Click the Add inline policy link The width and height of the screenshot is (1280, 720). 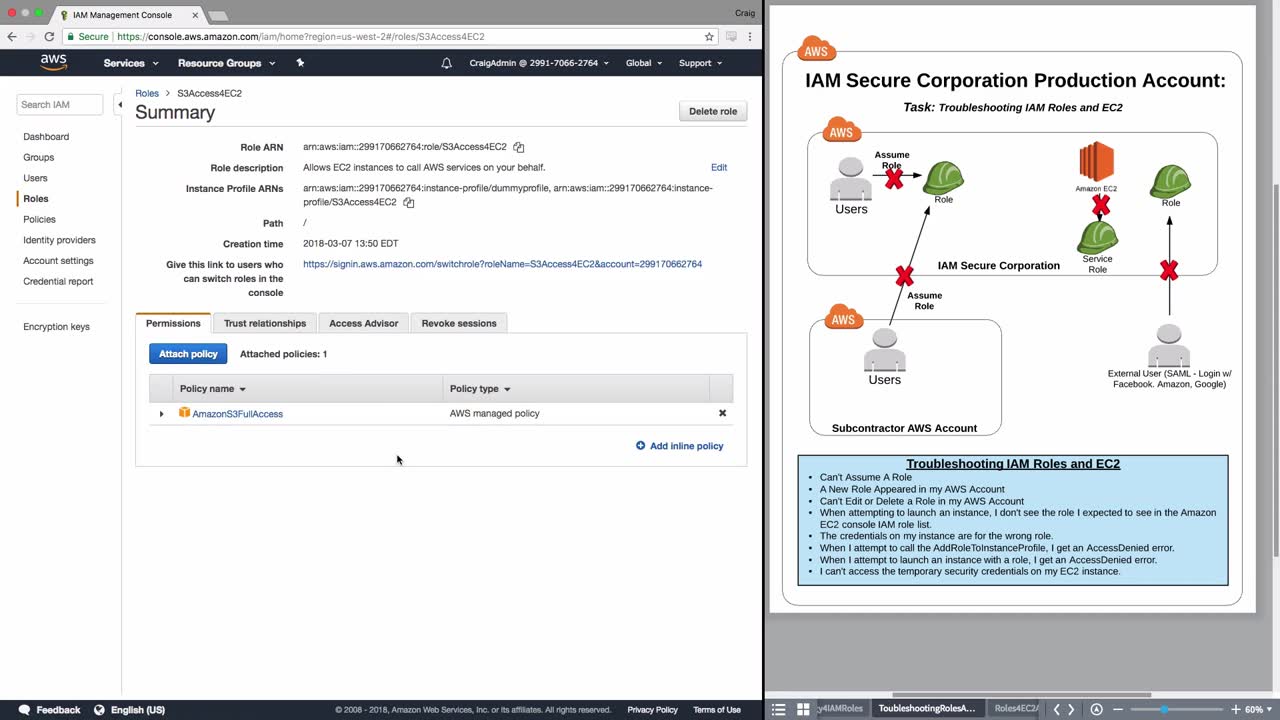pyautogui.click(x=686, y=446)
